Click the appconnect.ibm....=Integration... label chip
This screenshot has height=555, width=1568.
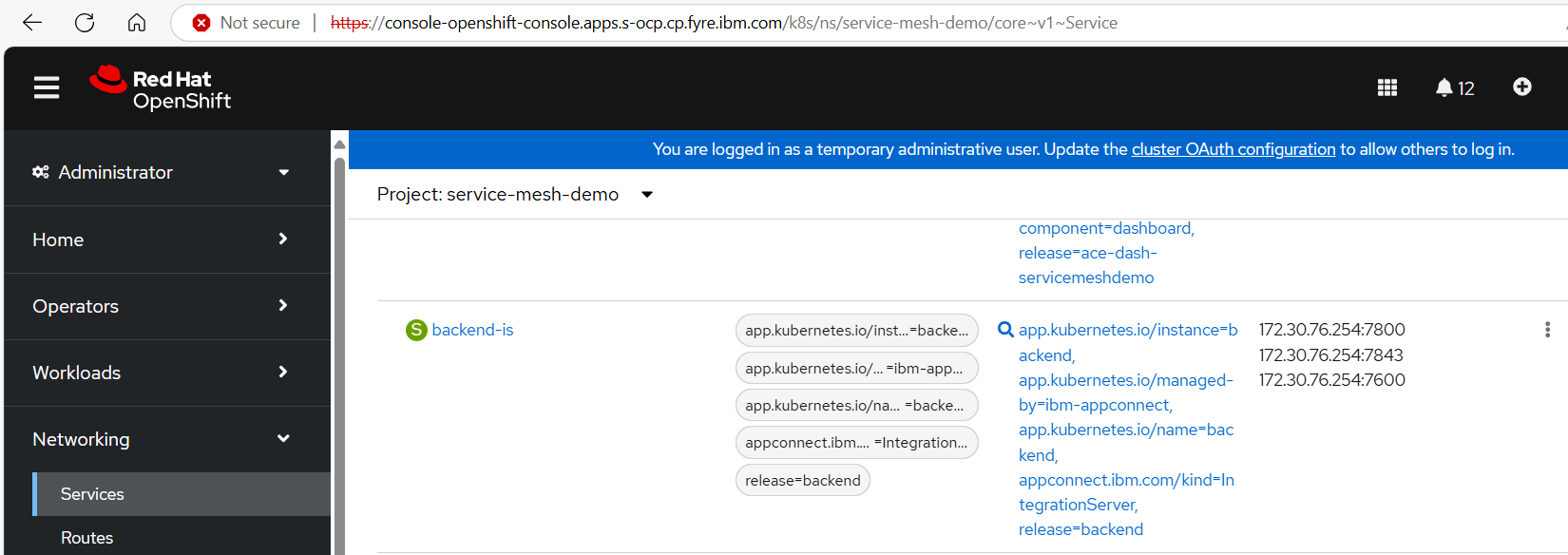[x=856, y=442]
